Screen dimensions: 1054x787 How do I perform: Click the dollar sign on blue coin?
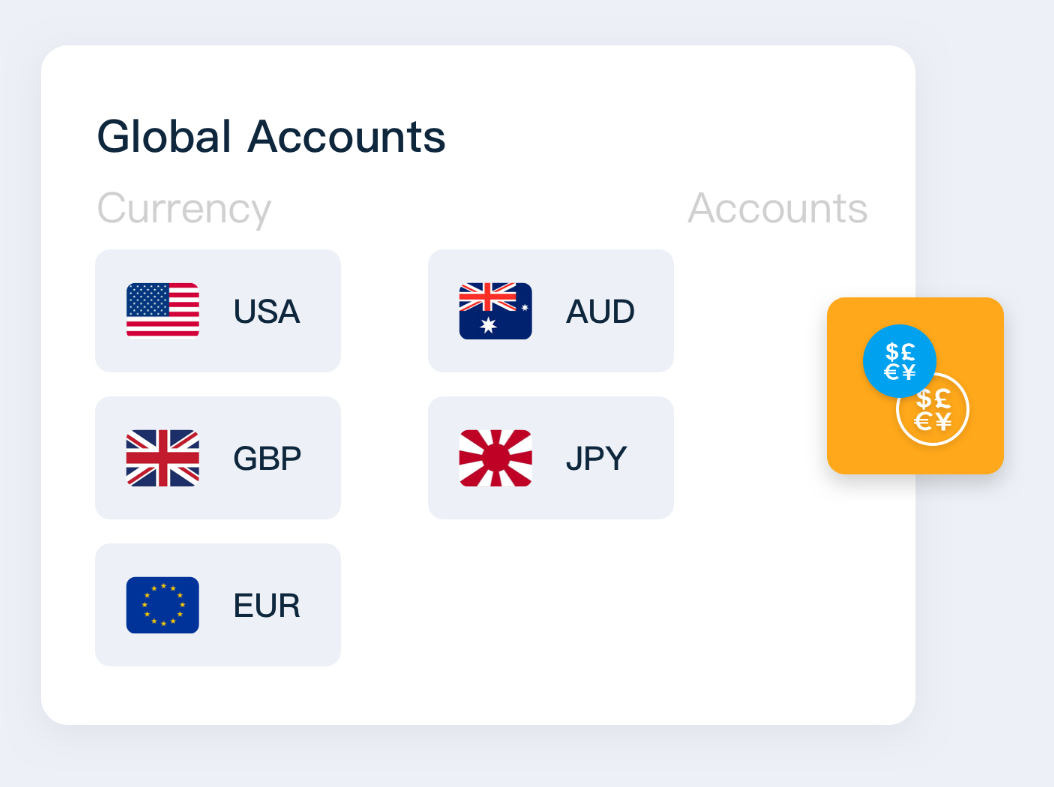892,351
